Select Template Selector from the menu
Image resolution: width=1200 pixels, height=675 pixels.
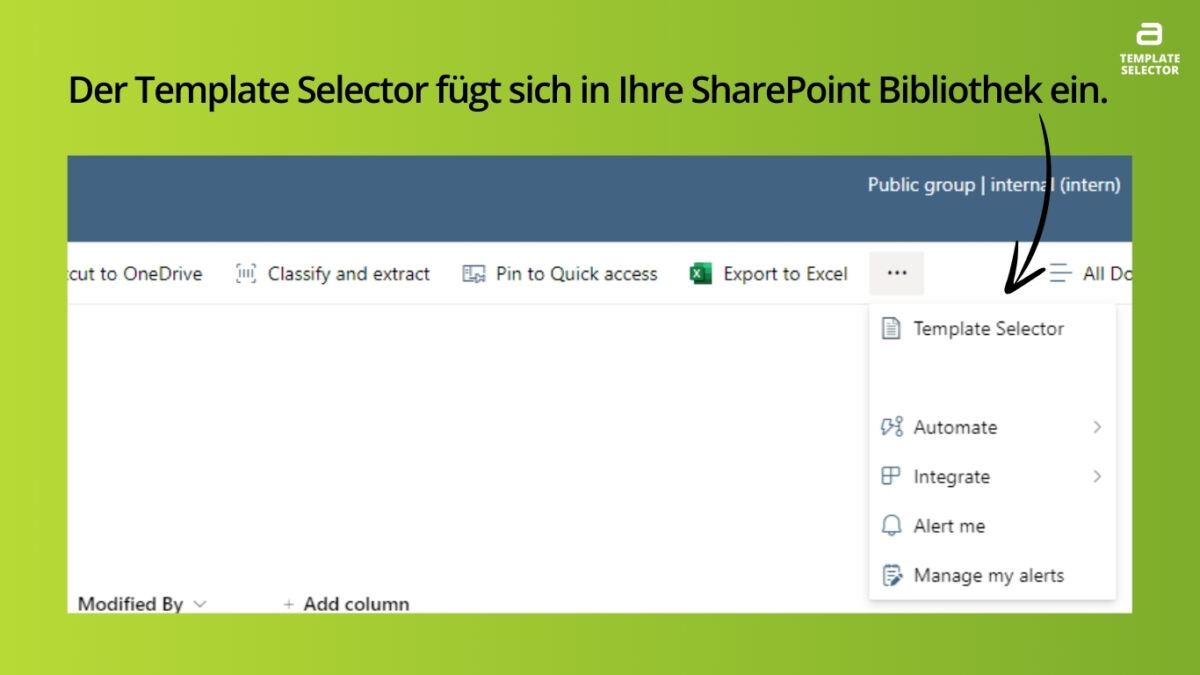click(988, 328)
